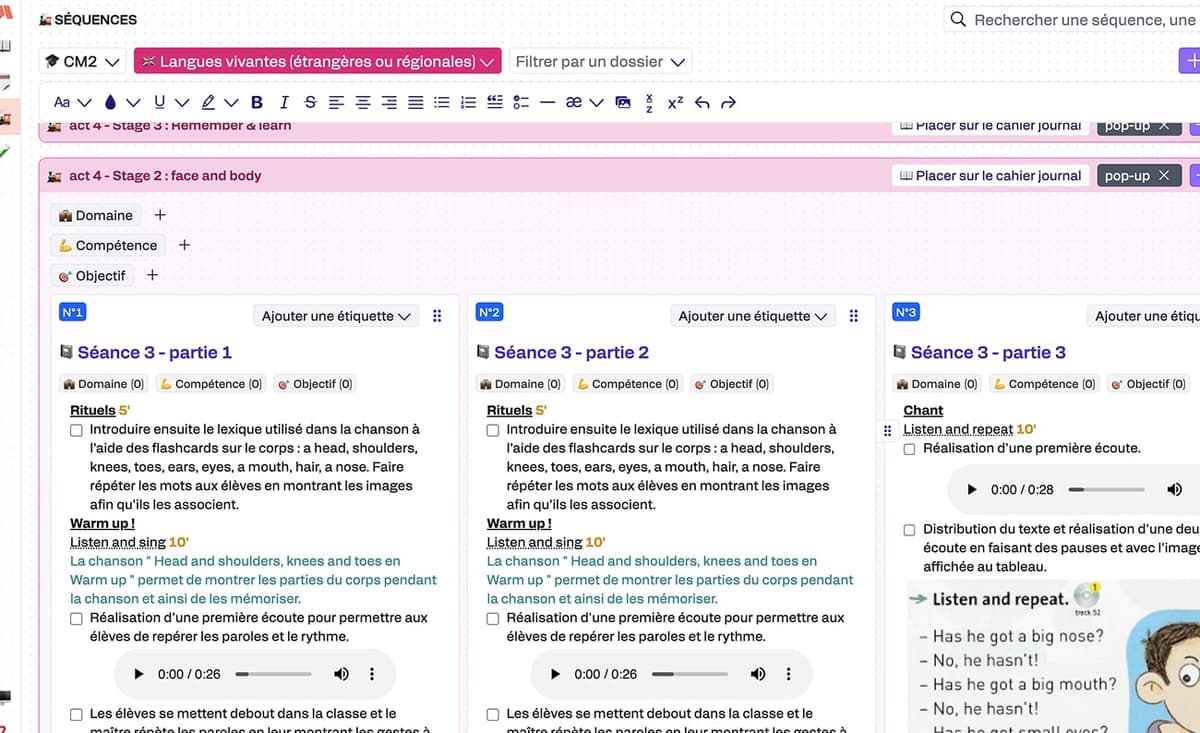Viewport: 1200px width, 733px height.
Task: Click the strikethrough text icon
Action: coord(309,102)
